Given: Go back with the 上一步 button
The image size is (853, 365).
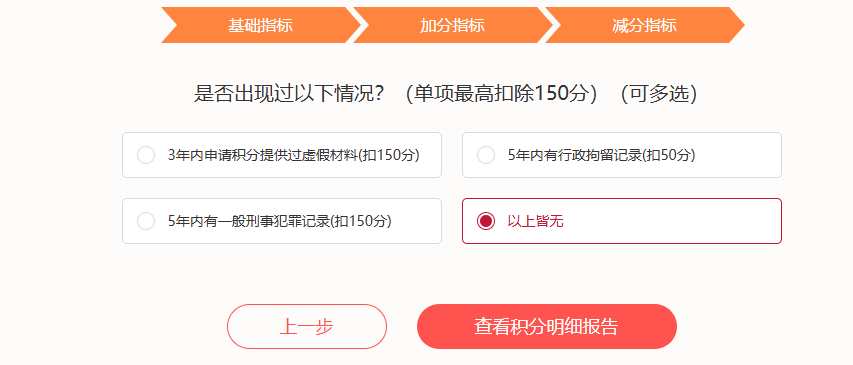Looking at the screenshot, I should pyautogui.click(x=307, y=326).
